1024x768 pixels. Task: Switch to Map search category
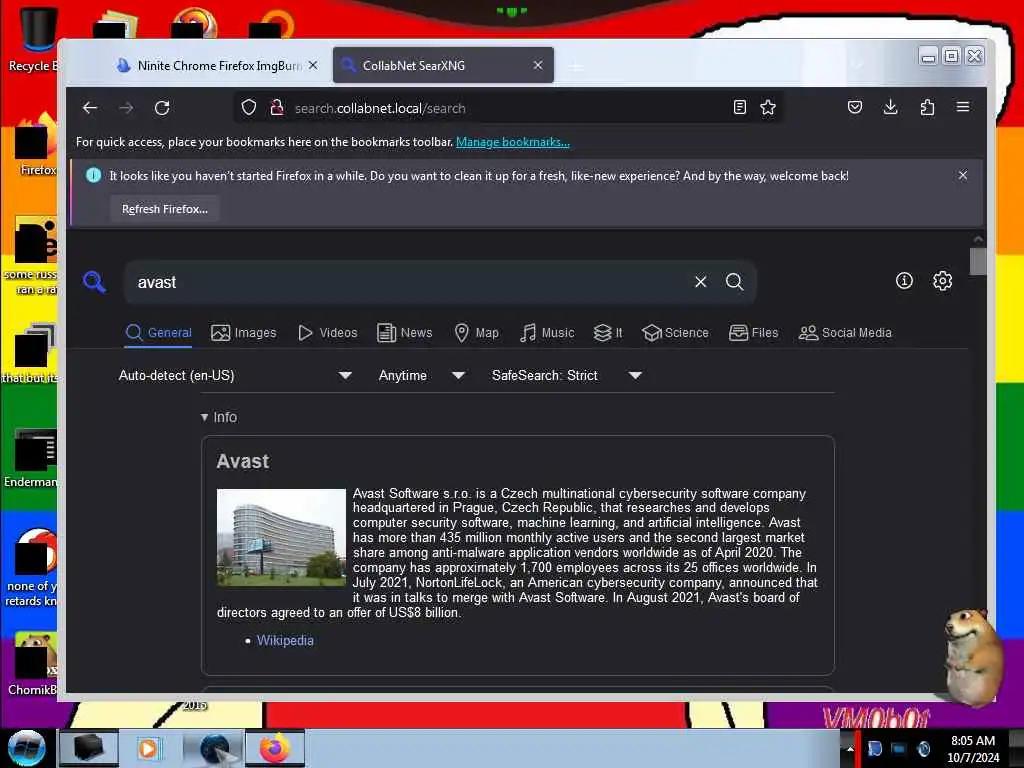[476, 333]
